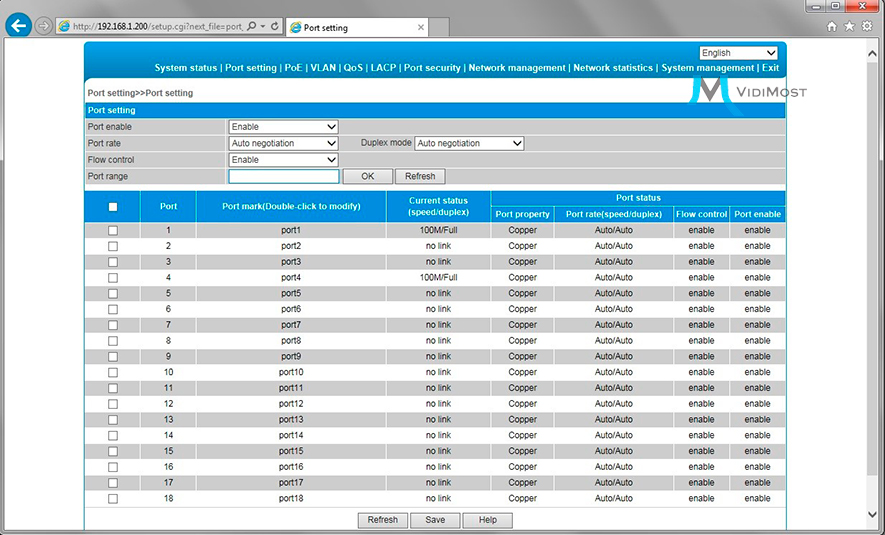Click the address bar search magnifier icon

click(251, 27)
